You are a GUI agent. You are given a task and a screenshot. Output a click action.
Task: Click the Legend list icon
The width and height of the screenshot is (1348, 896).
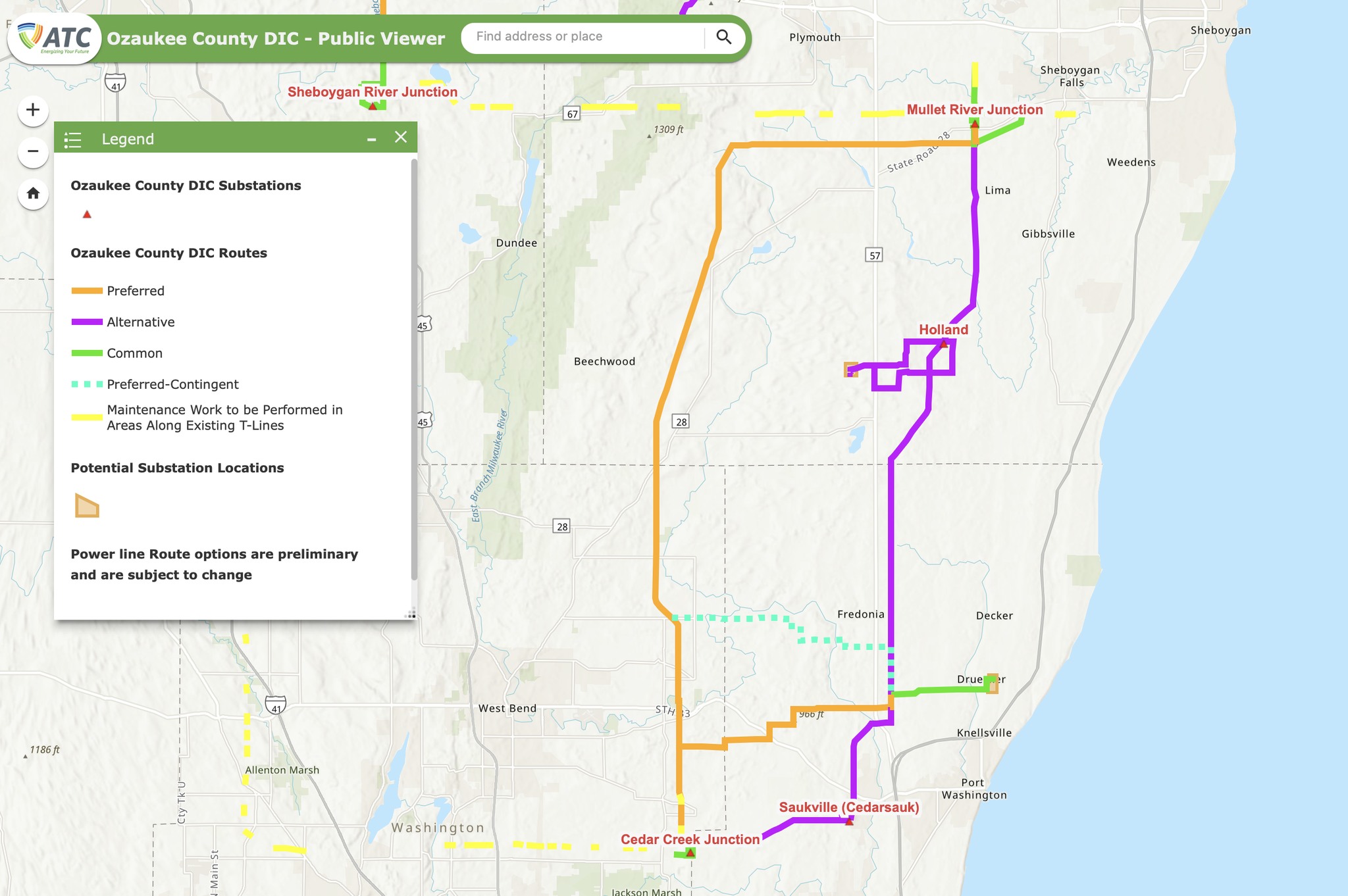click(x=72, y=139)
